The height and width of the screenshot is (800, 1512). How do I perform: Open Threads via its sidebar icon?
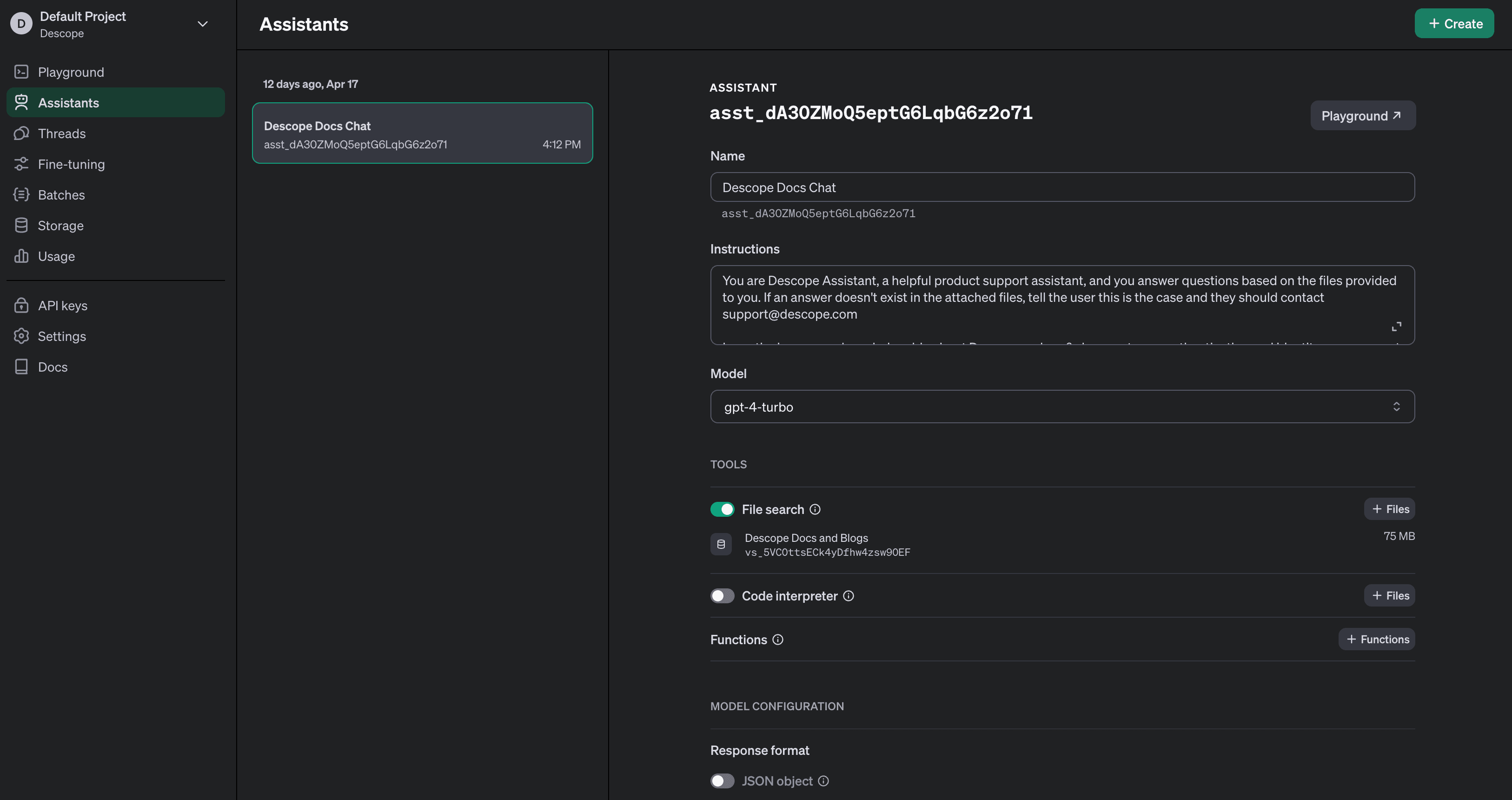coord(21,133)
